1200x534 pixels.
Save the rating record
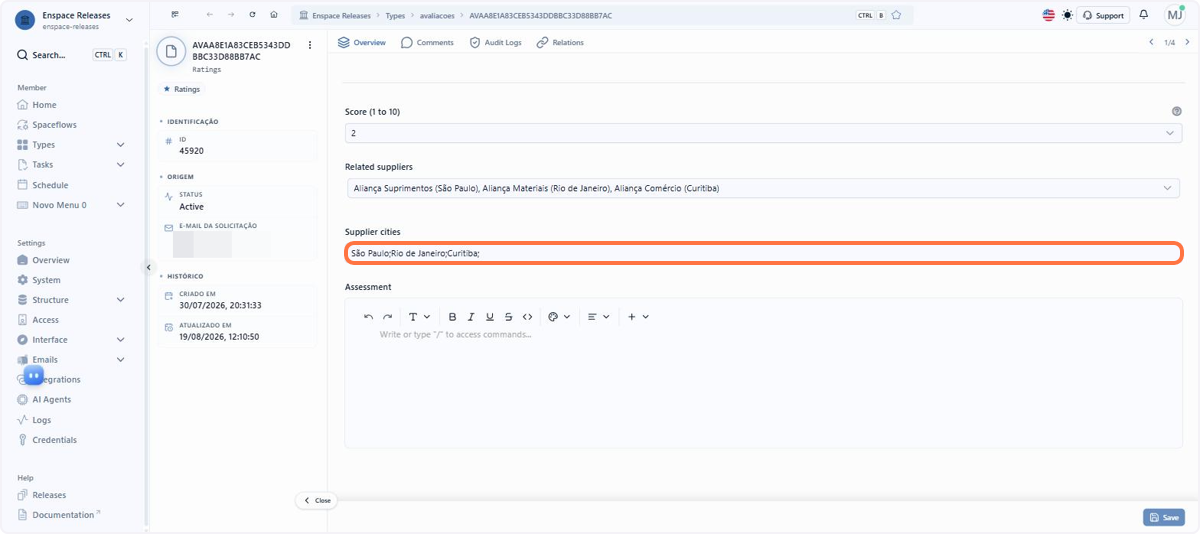[x=1164, y=517]
